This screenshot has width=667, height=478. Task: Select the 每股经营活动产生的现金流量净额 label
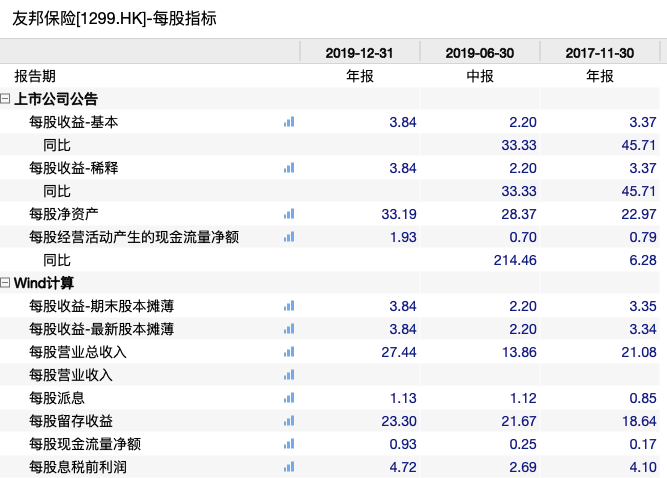coord(134,237)
